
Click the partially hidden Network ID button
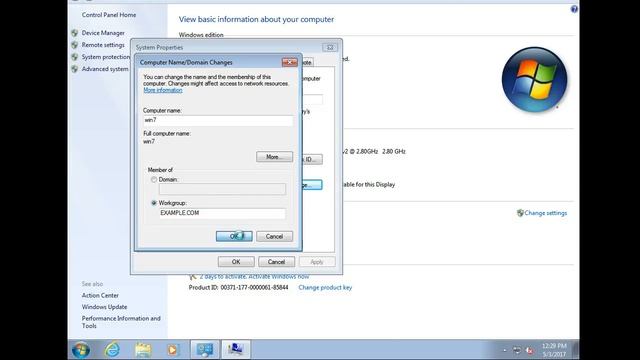312,159
